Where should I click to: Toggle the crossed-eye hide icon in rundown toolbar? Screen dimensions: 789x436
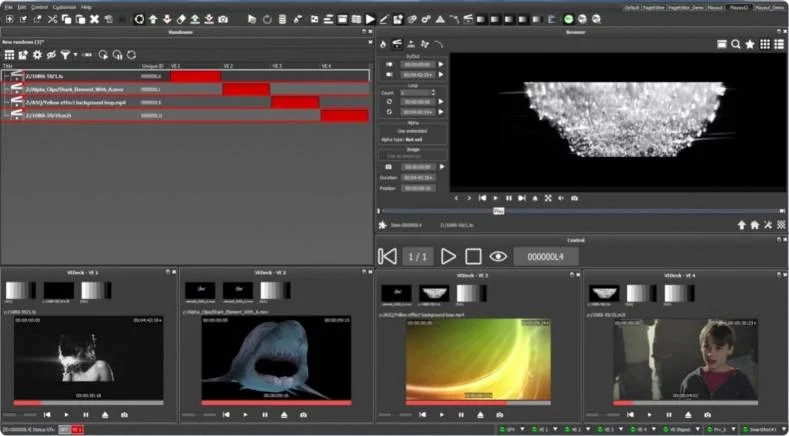(51, 55)
